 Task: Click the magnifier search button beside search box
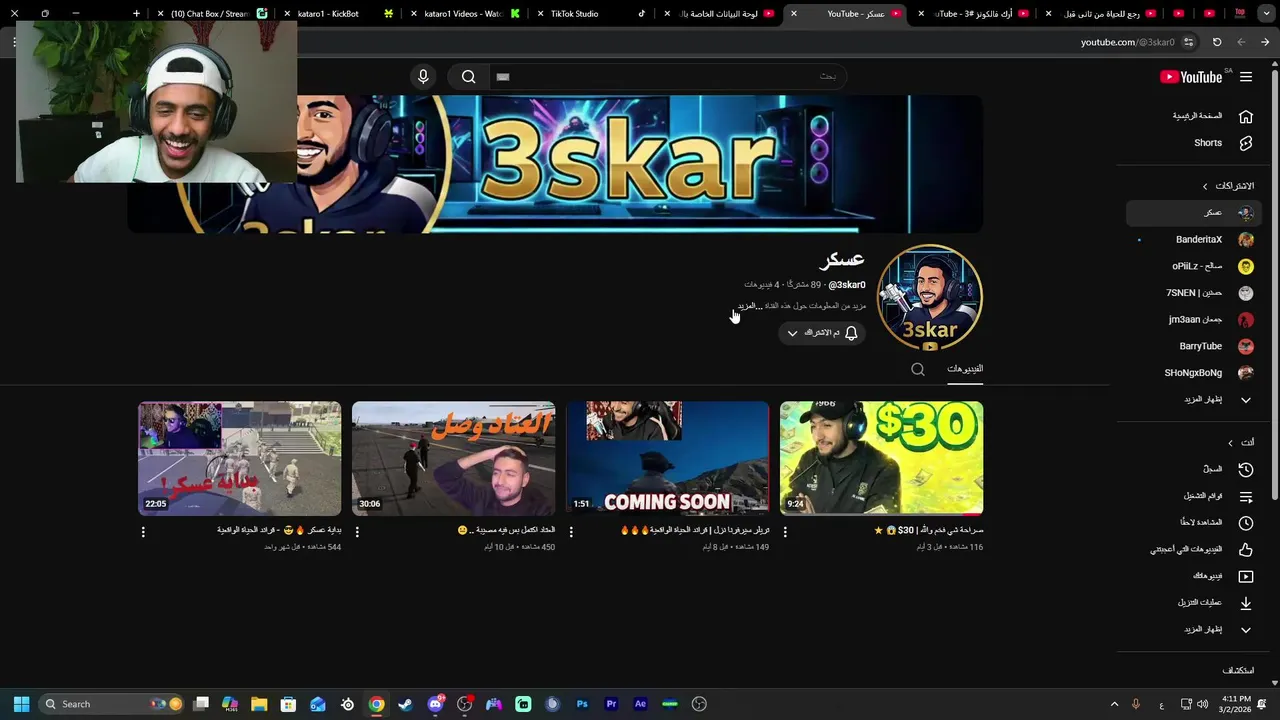tap(468, 77)
